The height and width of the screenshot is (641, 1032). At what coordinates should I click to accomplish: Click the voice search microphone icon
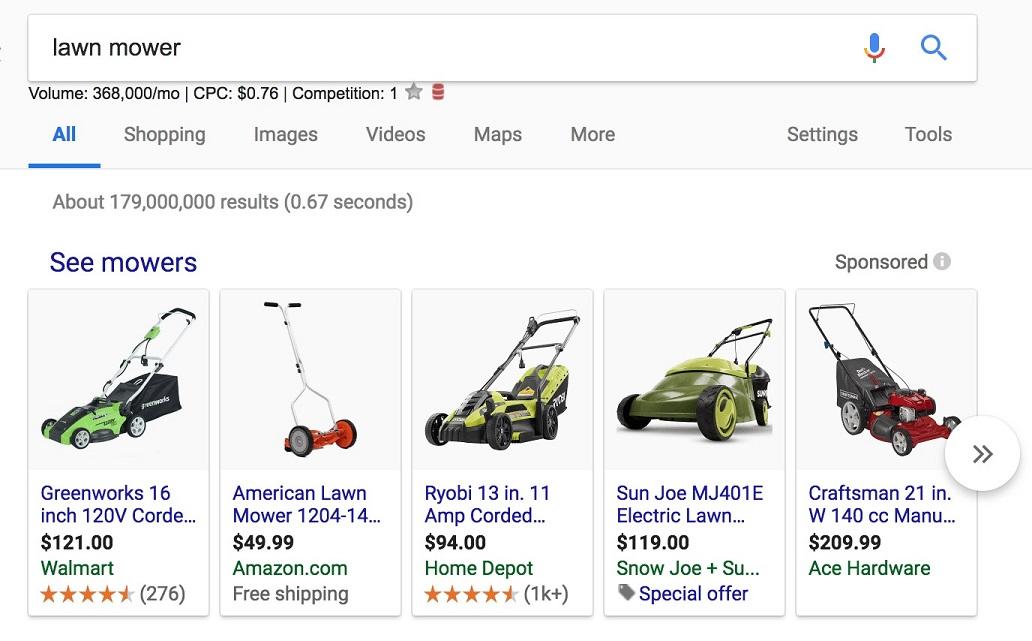point(873,47)
